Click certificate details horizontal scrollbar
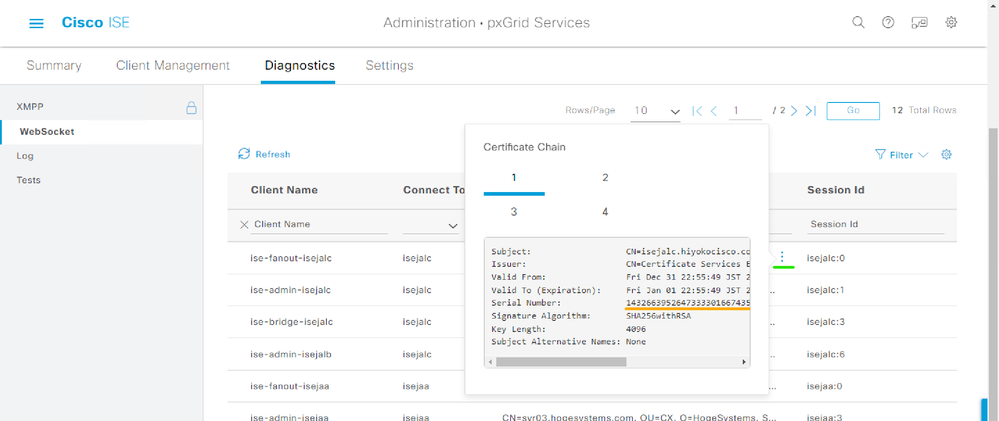Image resolution: width=999 pixels, height=421 pixels. coord(561,362)
